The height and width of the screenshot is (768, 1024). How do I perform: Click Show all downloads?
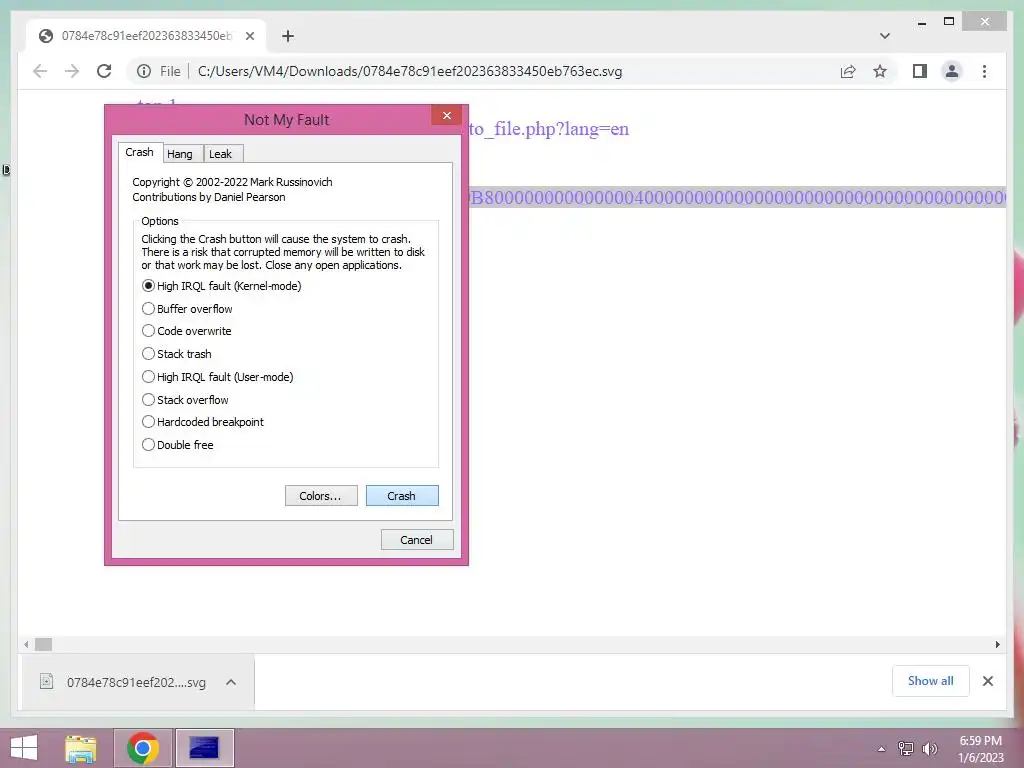click(931, 681)
